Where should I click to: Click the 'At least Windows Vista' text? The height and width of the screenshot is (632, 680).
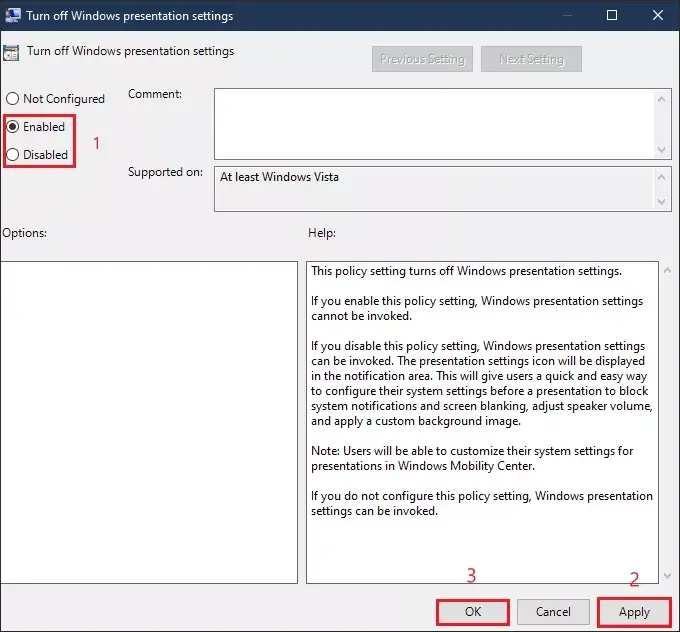279,177
